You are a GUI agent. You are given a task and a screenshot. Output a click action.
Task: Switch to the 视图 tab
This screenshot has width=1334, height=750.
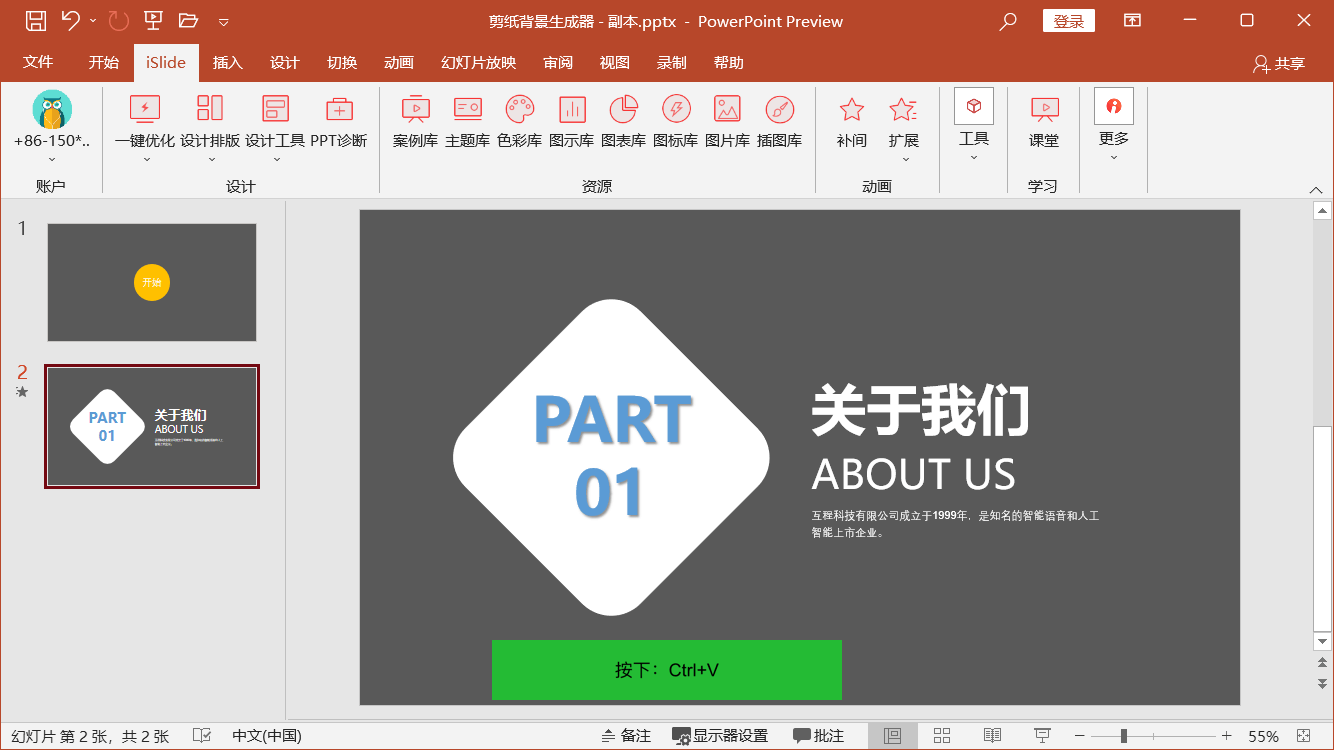[x=615, y=62]
